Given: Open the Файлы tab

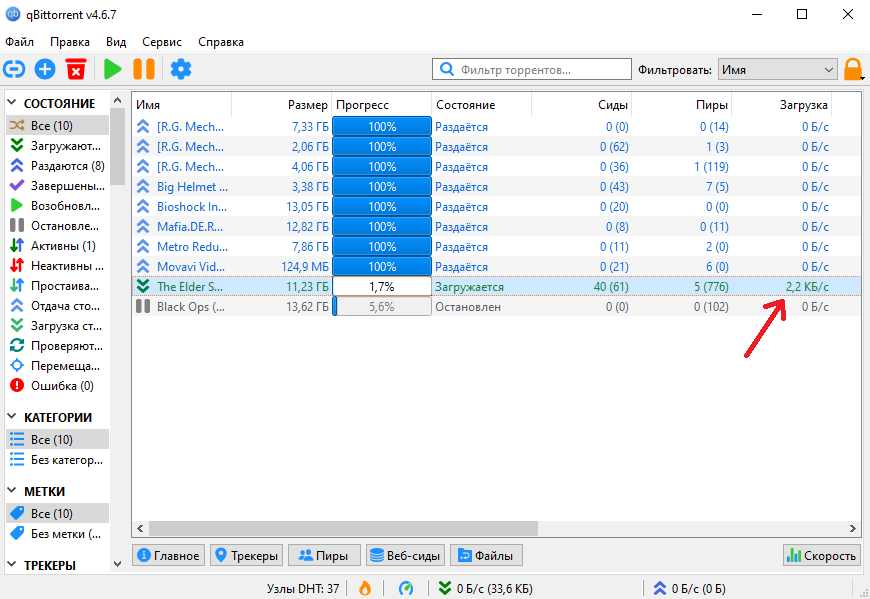Looking at the screenshot, I should pyautogui.click(x=486, y=555).
